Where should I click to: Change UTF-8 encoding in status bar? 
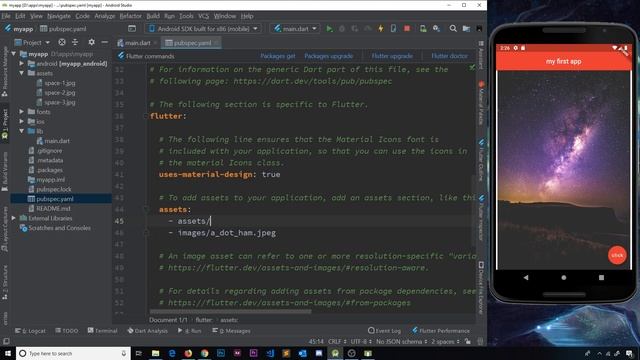coord(361,341)
